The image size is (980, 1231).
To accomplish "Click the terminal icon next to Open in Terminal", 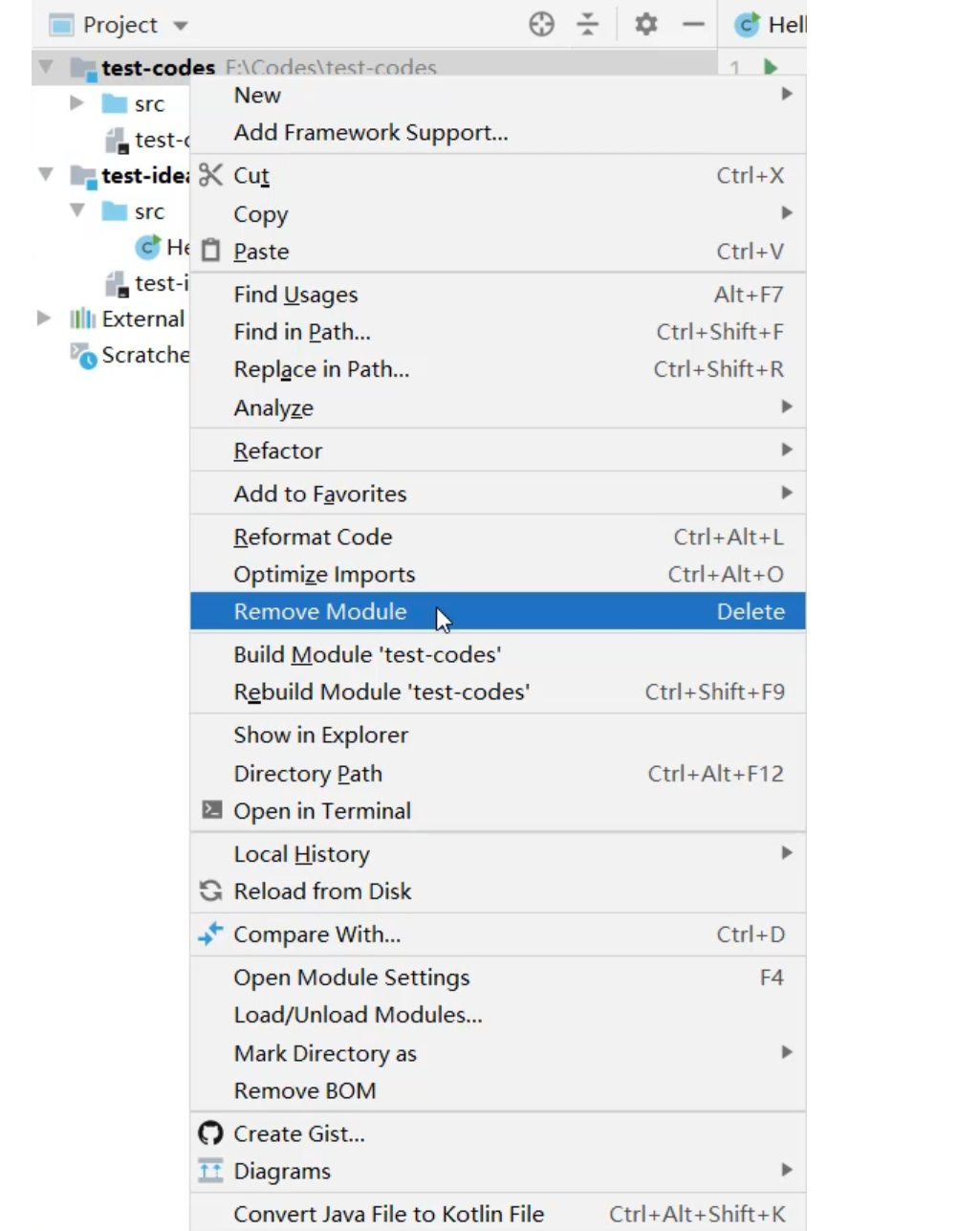I will 211,810.
